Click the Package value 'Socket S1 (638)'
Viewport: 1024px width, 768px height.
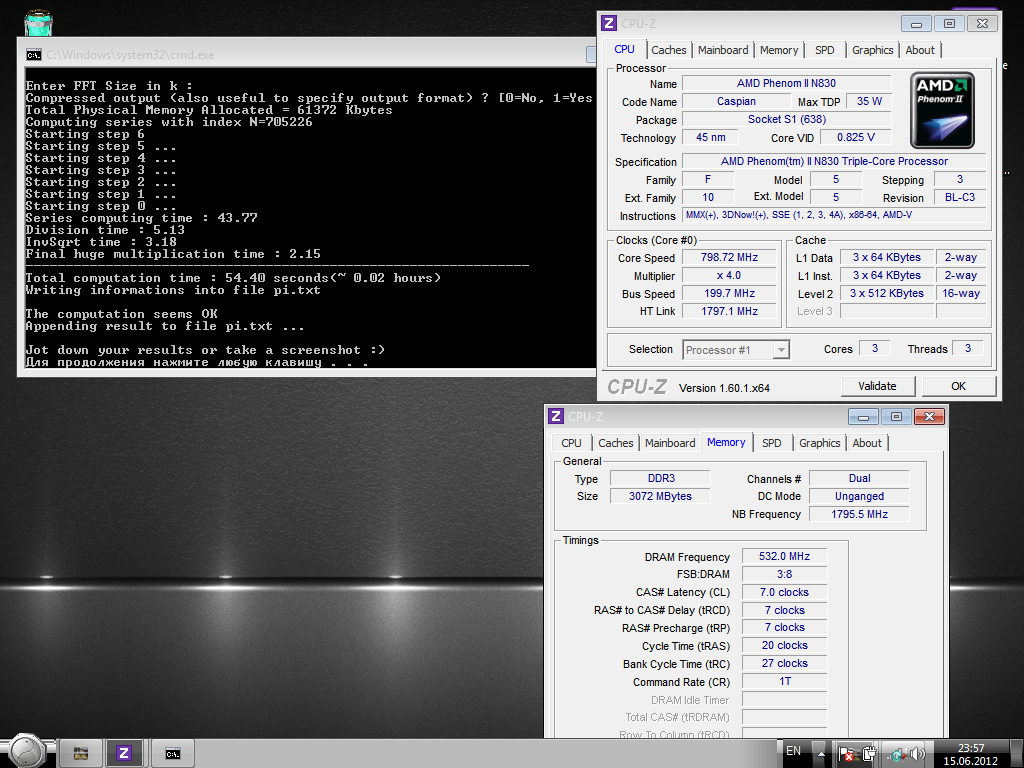pyautogui.click(x=786, y=120)
